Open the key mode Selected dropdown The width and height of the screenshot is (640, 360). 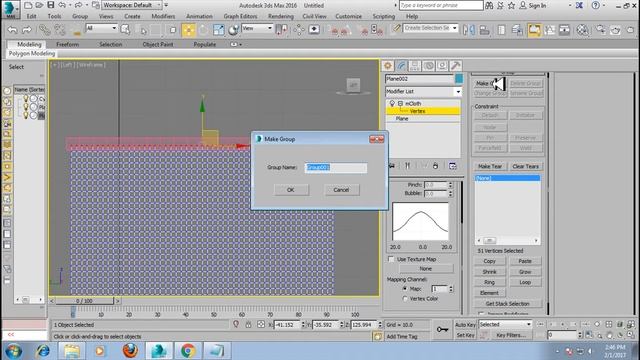pos(505,324)
